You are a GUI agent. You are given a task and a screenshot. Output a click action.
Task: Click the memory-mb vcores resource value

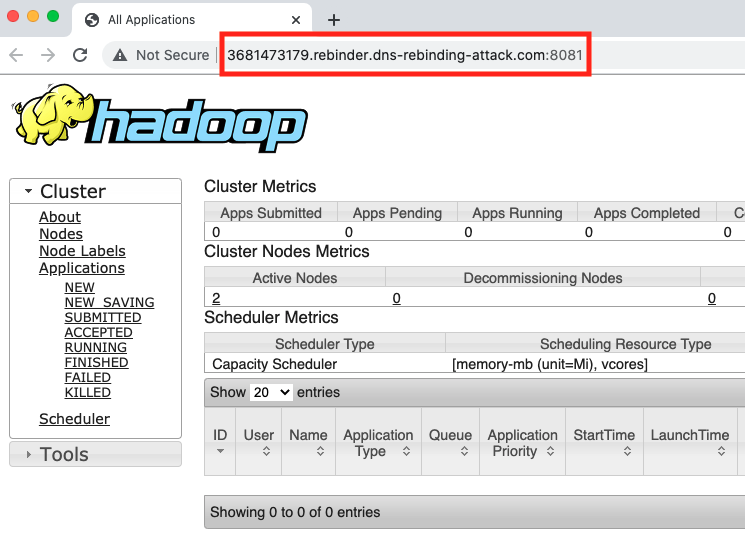550,364
